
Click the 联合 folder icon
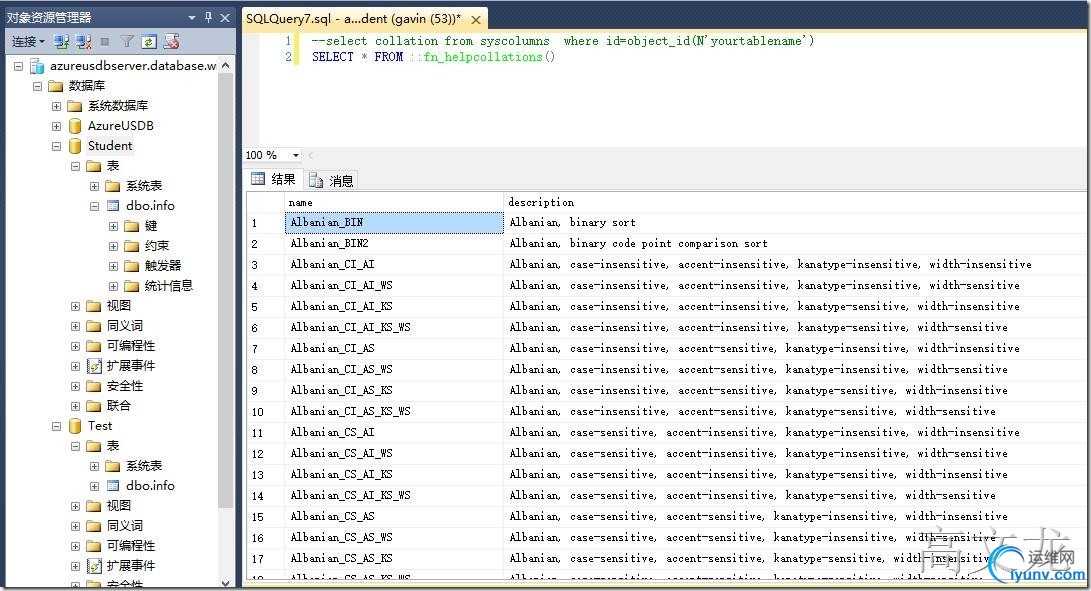point(94,406)
